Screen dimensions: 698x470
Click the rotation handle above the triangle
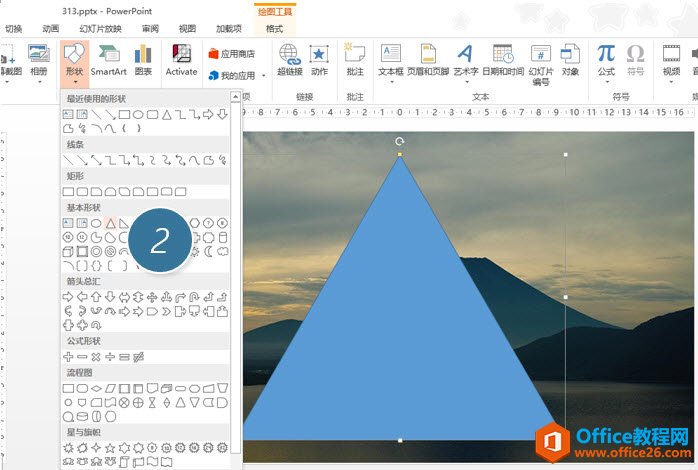click(x=400, y=142)
